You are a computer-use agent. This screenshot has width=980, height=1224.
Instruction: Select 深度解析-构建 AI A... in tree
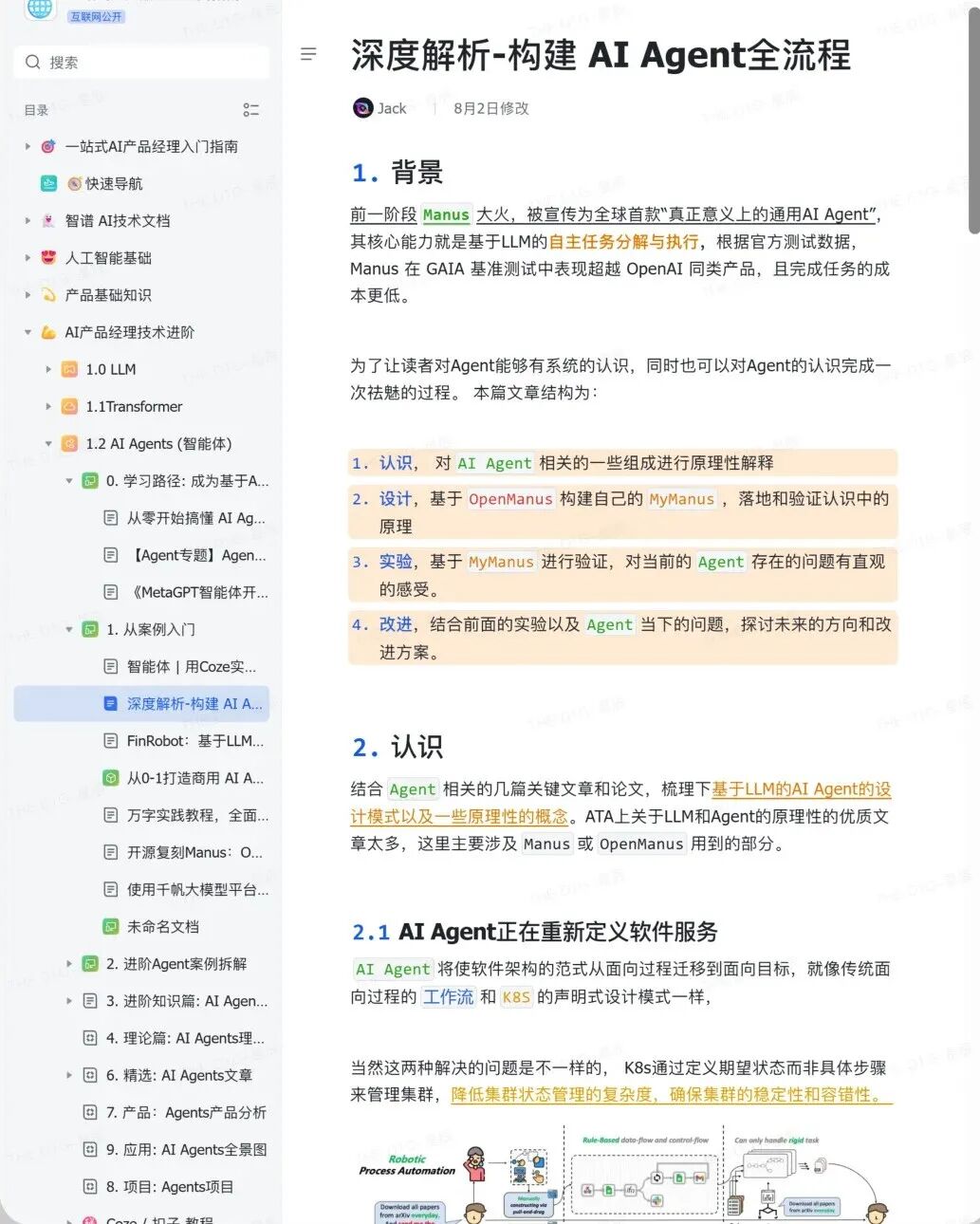141,703
